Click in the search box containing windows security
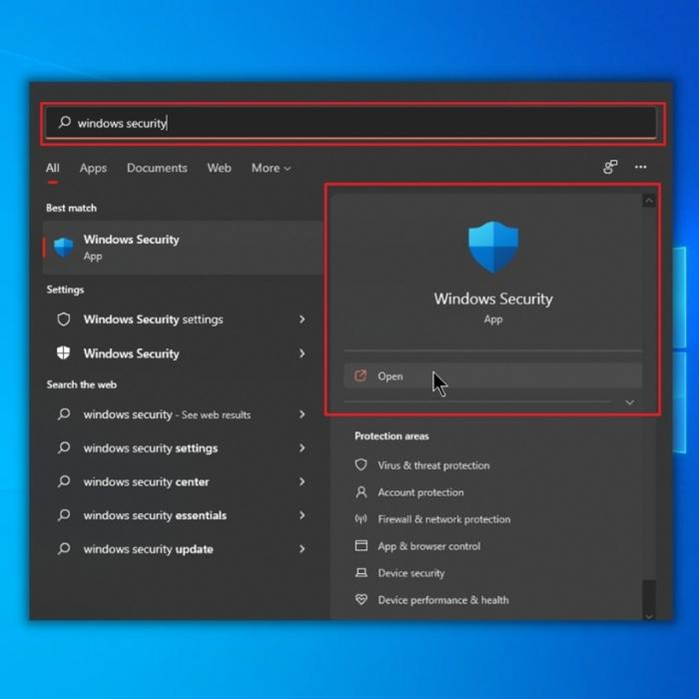The width and height of the screenshot is (699, 699). click(350, 123)
